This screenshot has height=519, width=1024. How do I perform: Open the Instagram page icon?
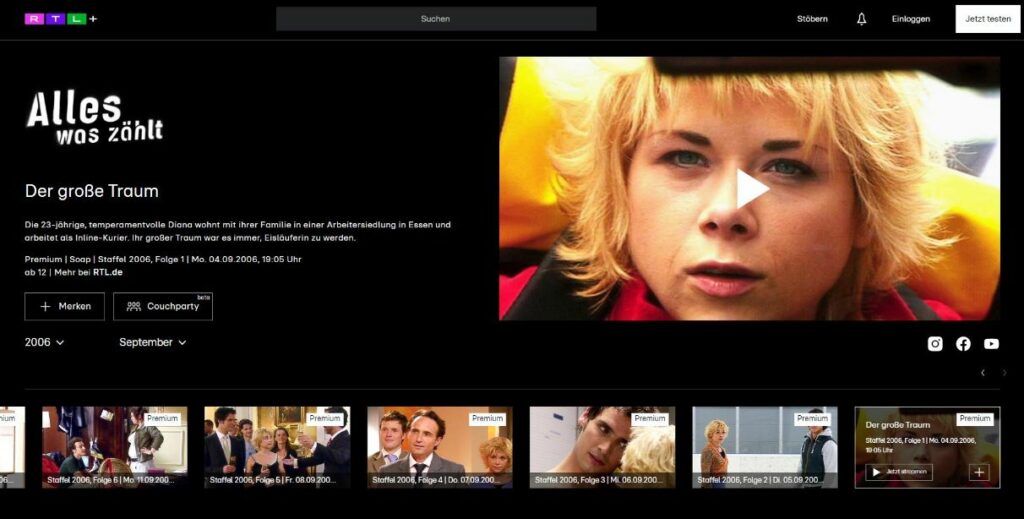point(935,343)
